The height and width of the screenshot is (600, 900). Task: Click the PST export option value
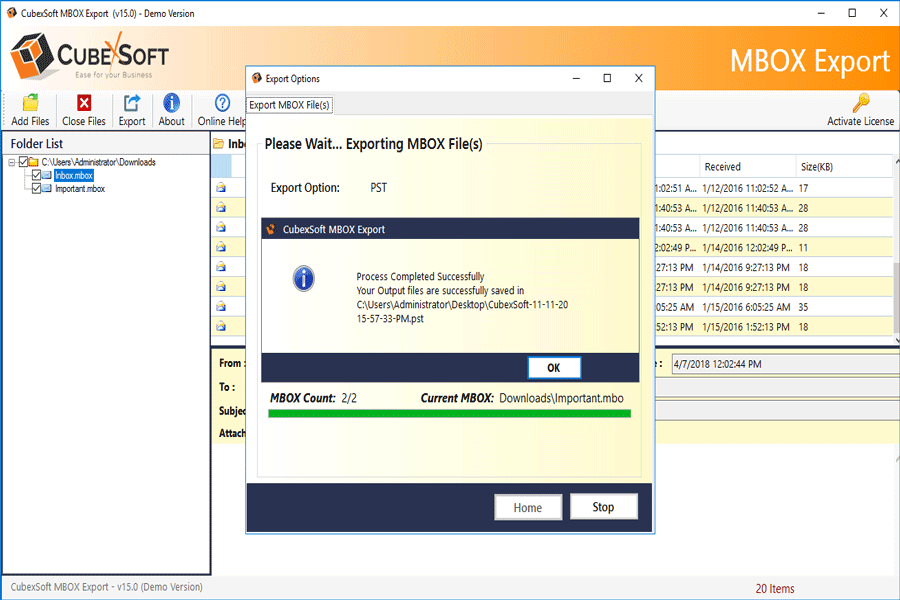[378, 188]
